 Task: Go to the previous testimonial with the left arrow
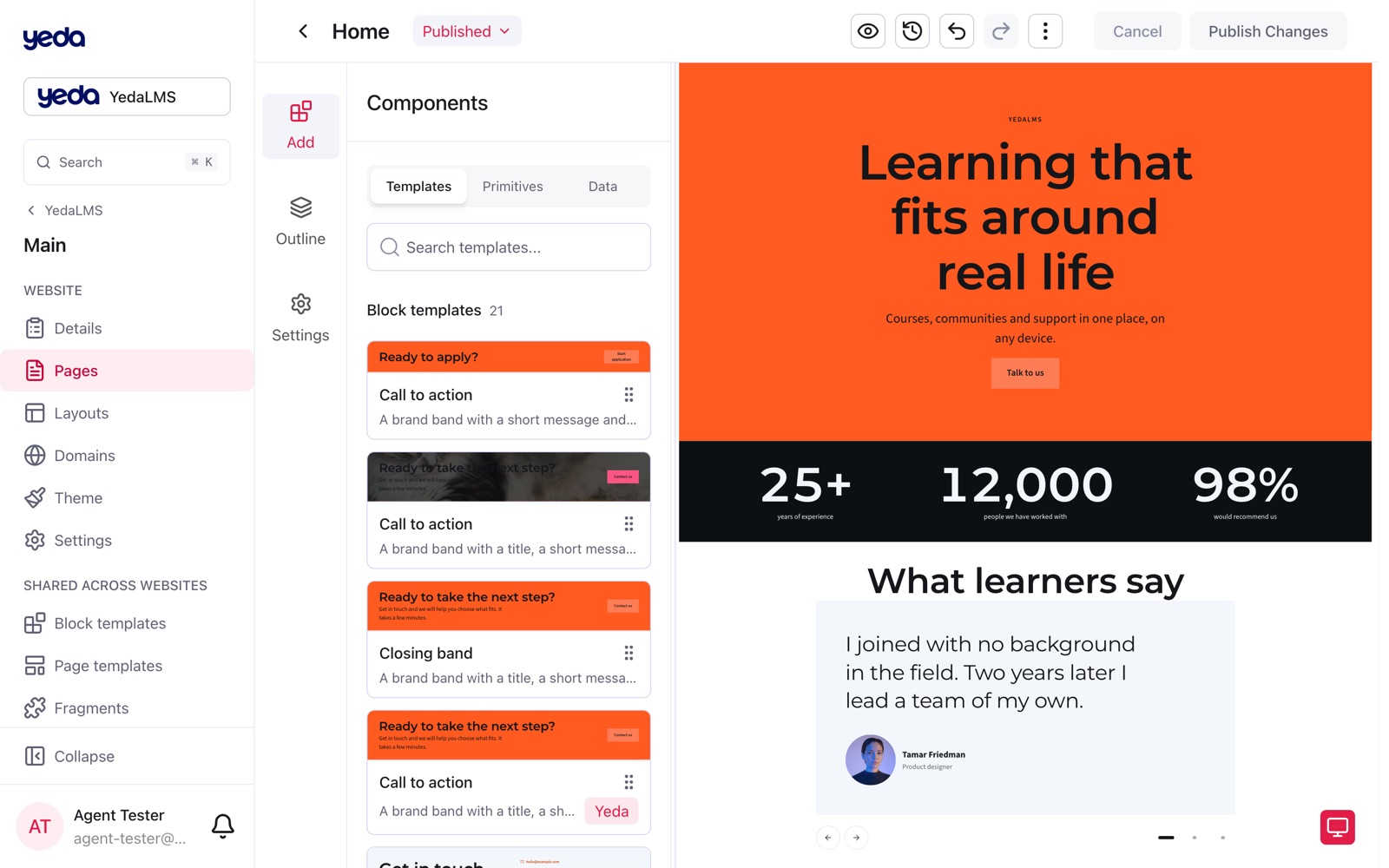pos(827,838)
